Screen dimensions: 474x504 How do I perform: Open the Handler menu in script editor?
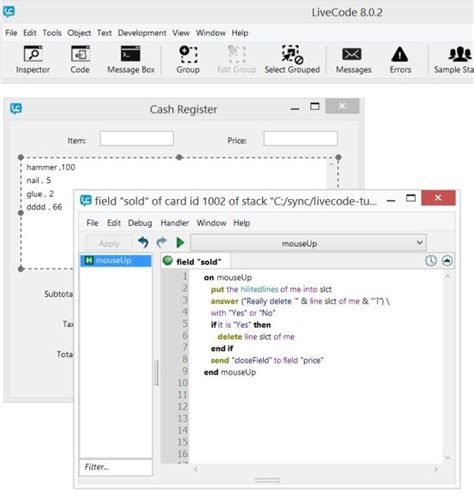pyautogui.click(x=174, y=223)
